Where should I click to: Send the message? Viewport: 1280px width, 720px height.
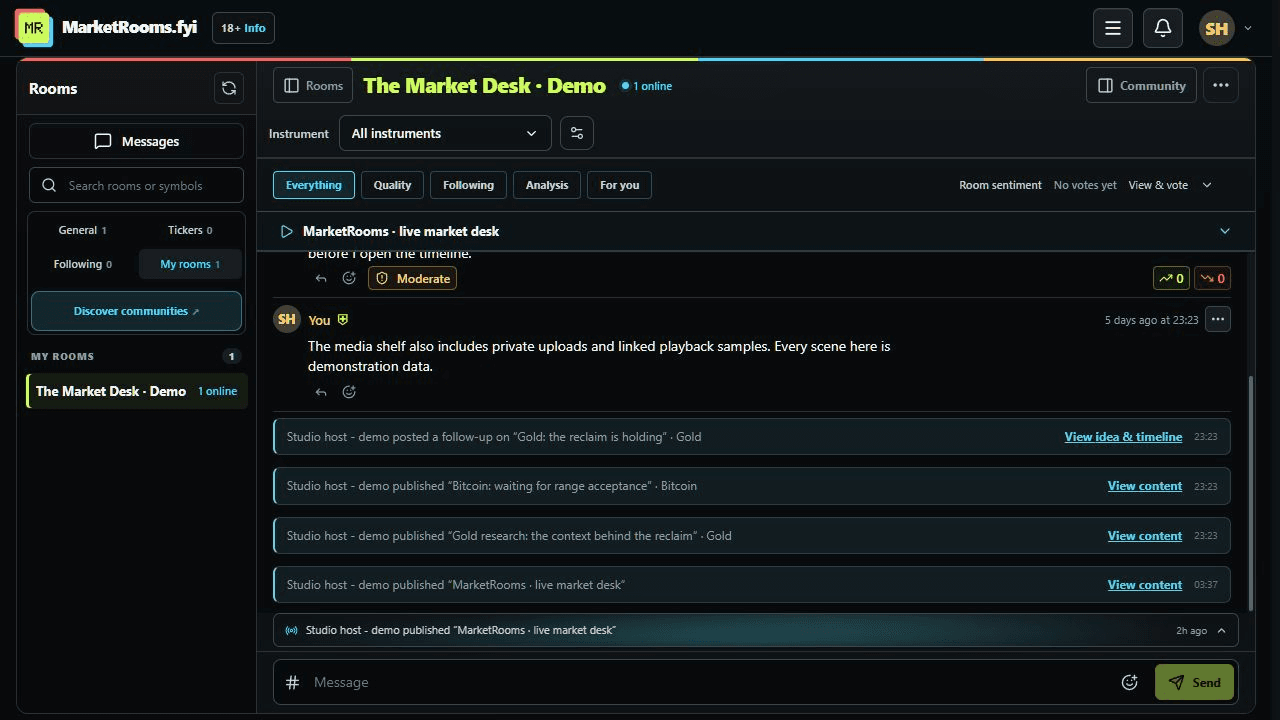coord(1194,682)
